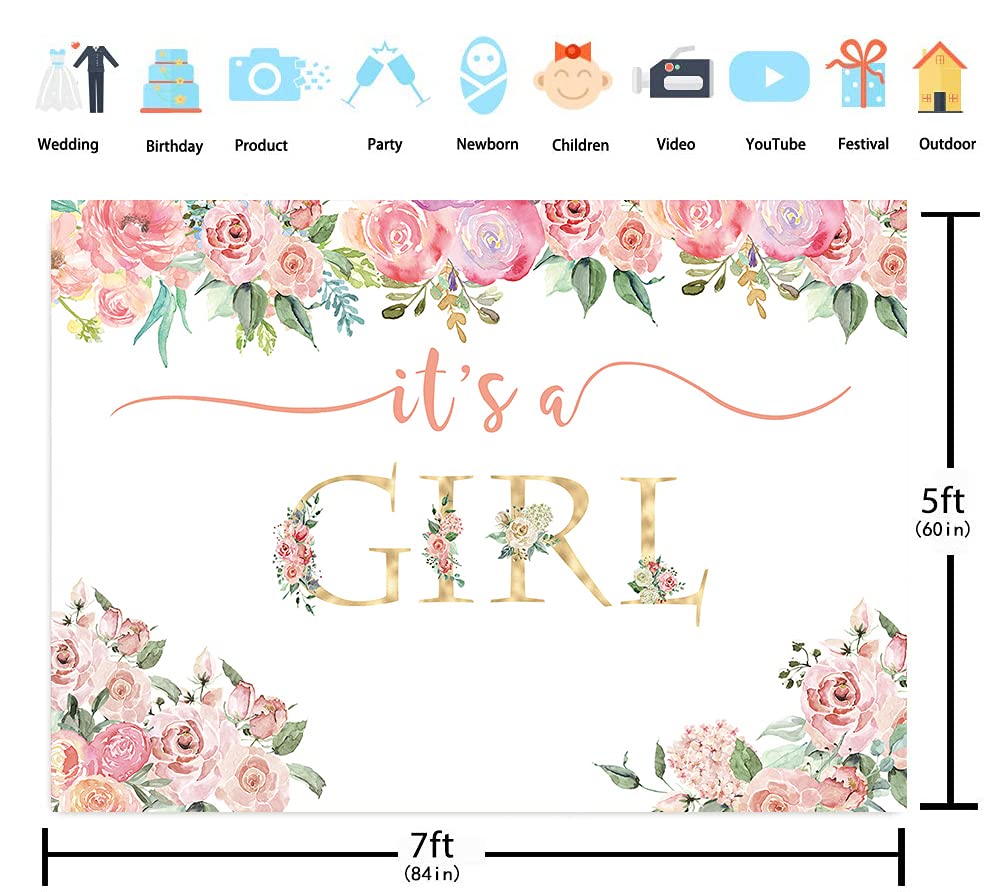
Task: Click the Product camera icon
Action: (279, 75)
